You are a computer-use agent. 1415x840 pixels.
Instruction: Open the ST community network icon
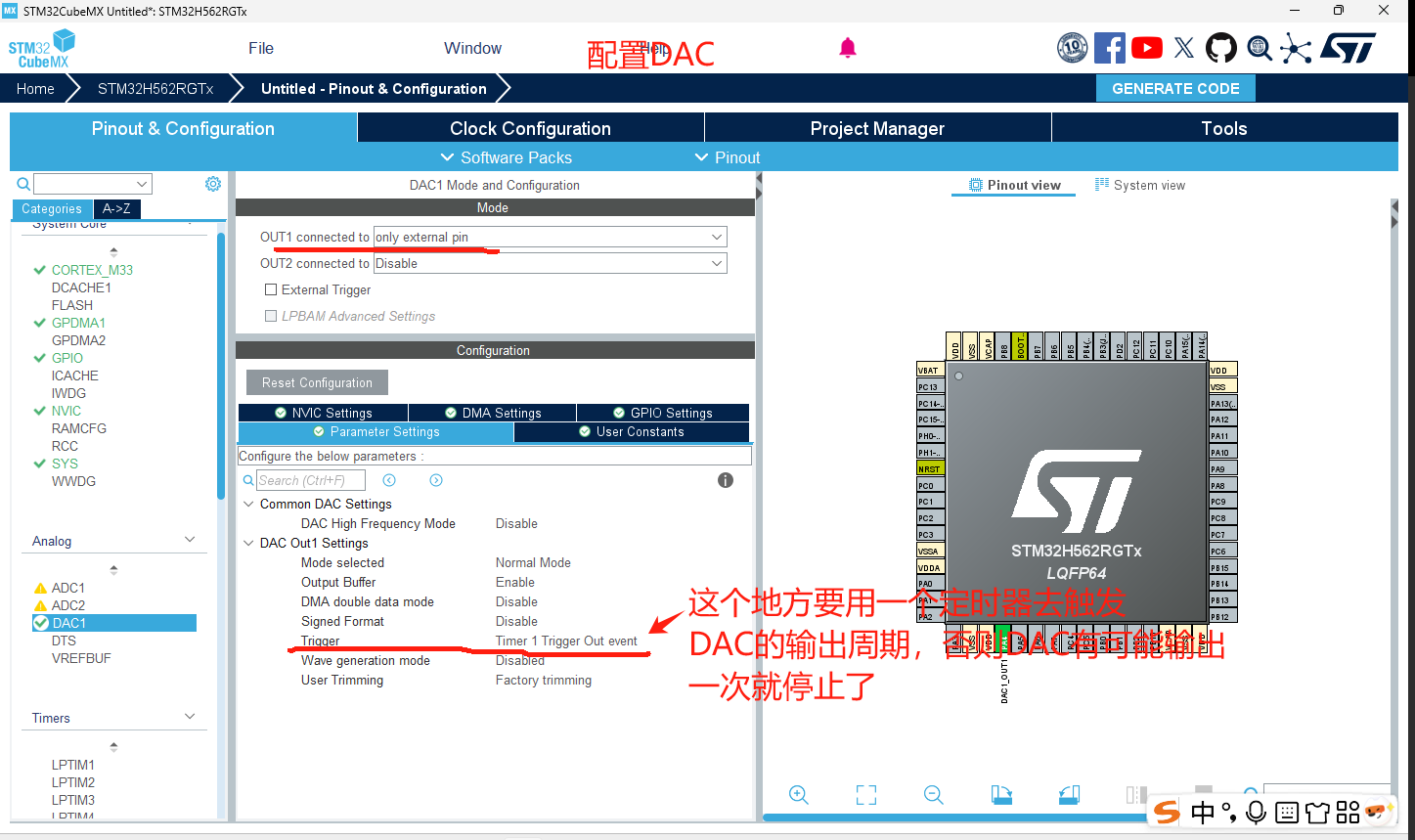(1297, 48)
